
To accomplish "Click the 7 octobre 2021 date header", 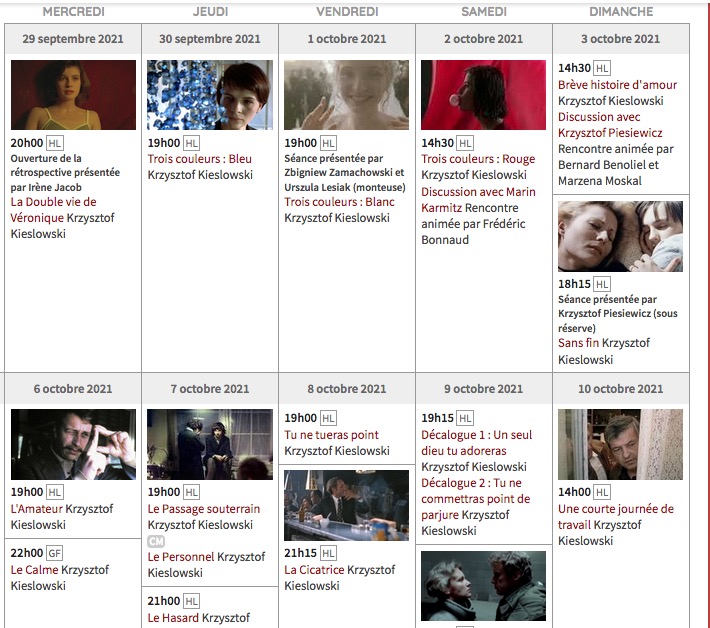I will [210, 389].
